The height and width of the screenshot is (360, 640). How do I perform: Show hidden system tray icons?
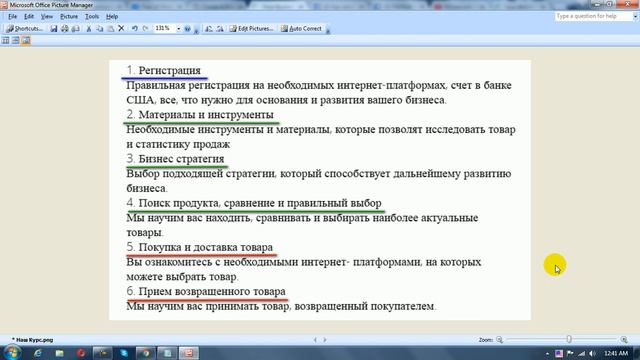pyautogui.click(x=547, y=353)
